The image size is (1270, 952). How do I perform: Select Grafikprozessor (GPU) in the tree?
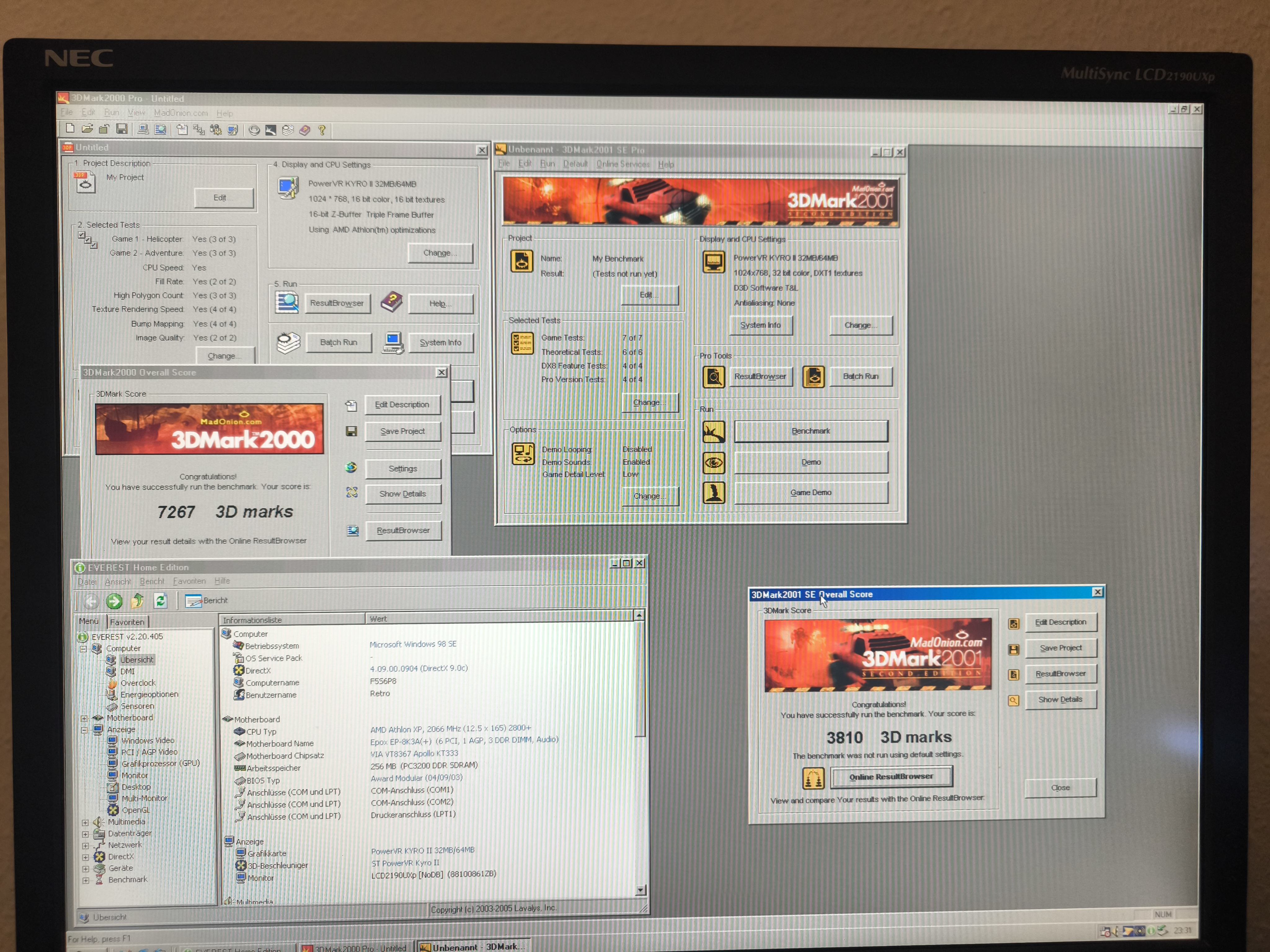click(160, 764)
